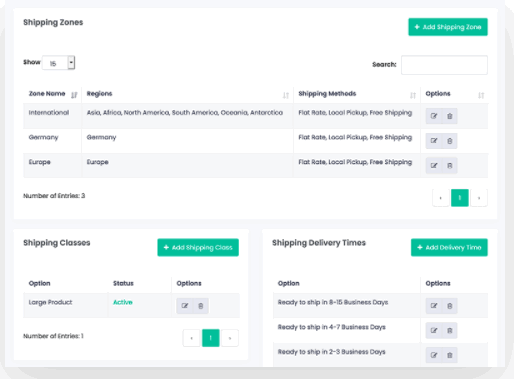Viewport: 514px width, 379px height.
Task: Delete the 4-7 Business Days delivery time
Action: tap(450, 330)
